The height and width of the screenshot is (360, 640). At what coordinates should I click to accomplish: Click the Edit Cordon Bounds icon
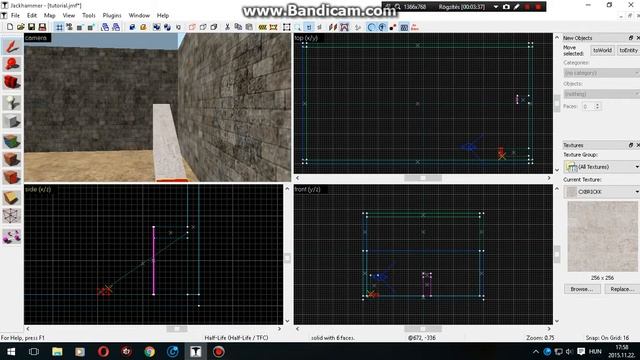coord(273,27)
